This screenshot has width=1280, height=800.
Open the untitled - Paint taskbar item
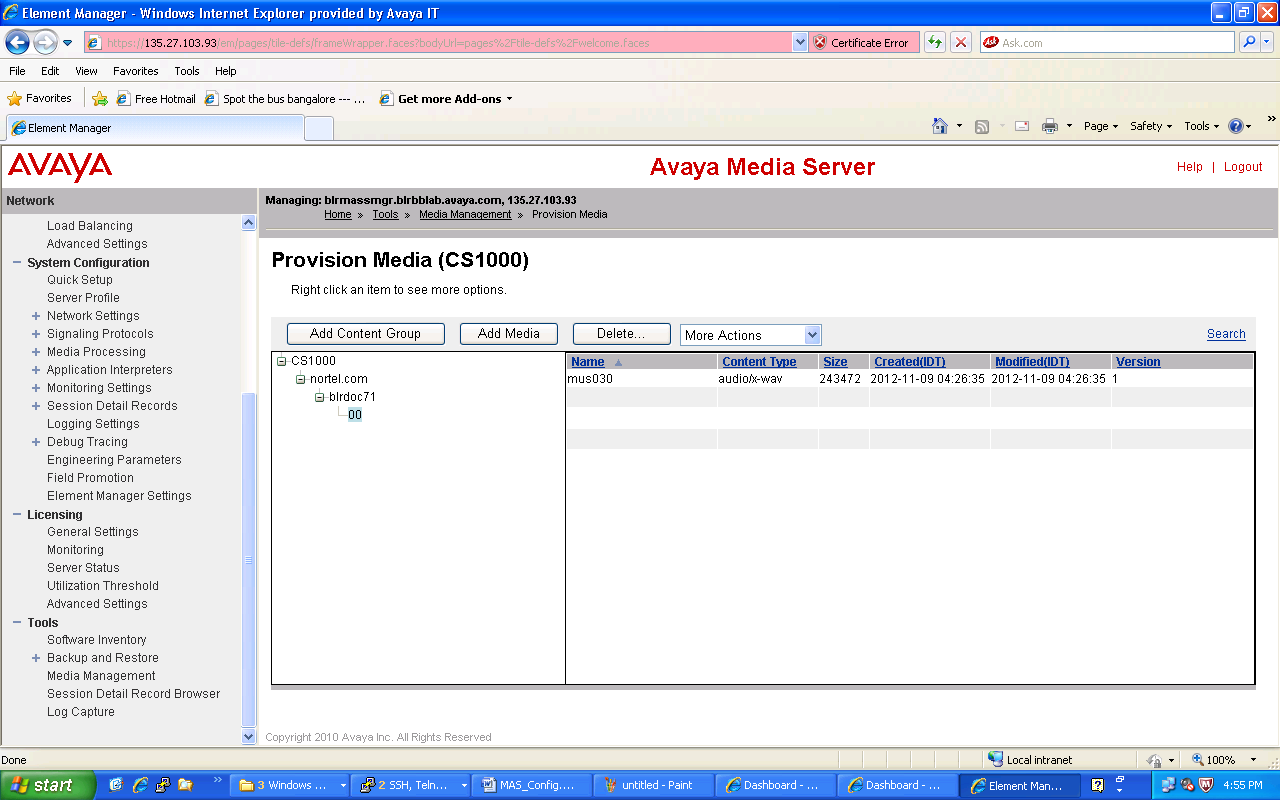click(656, 785)
